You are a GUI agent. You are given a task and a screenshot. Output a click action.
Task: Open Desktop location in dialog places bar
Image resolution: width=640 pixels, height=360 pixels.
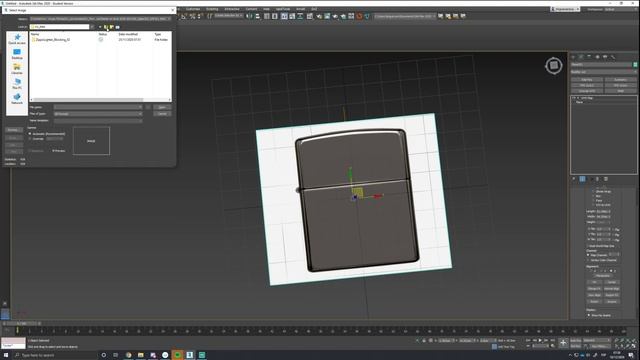coord(17,54)
